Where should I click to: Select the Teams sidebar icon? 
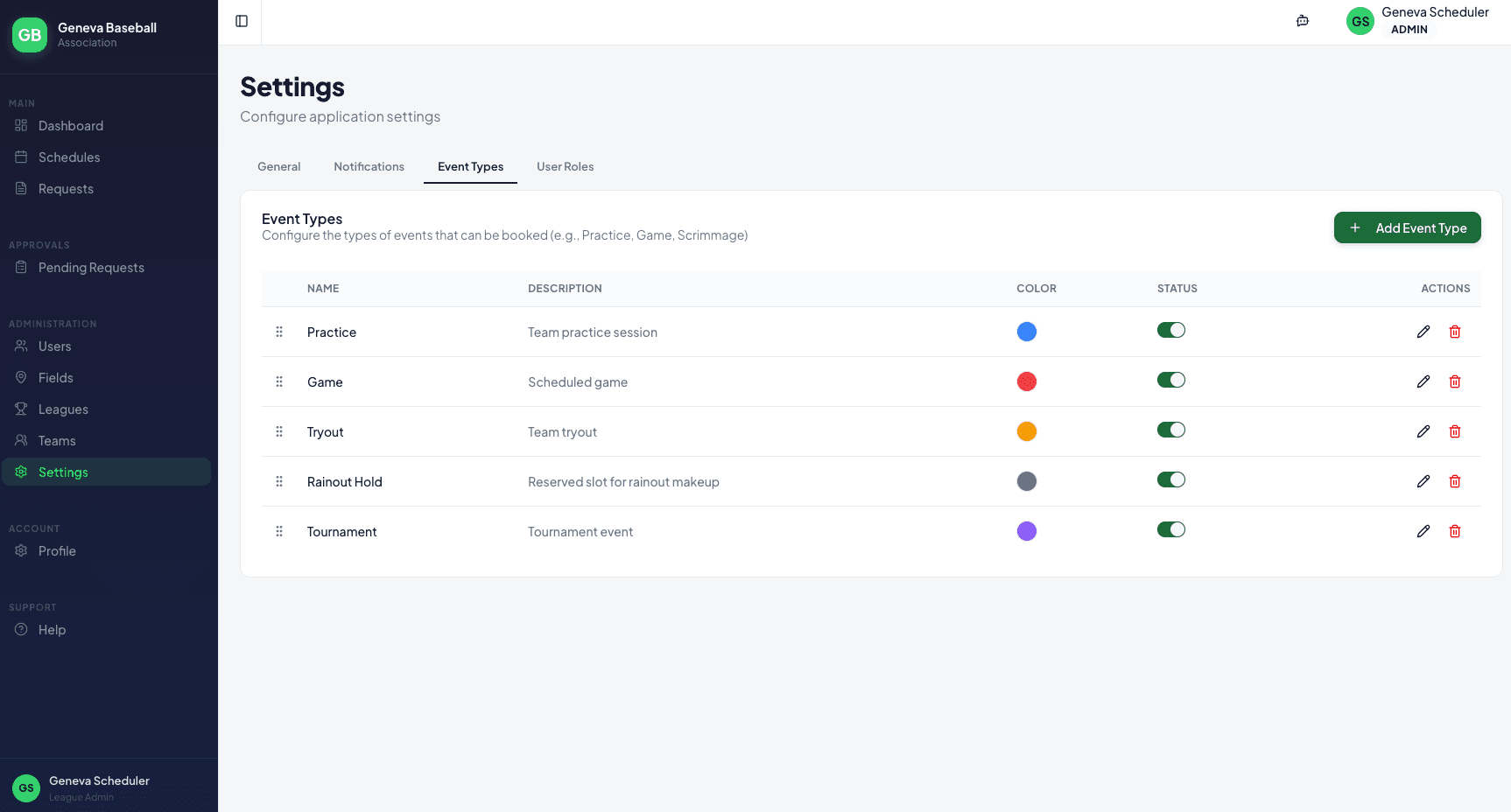coord(21,440)
